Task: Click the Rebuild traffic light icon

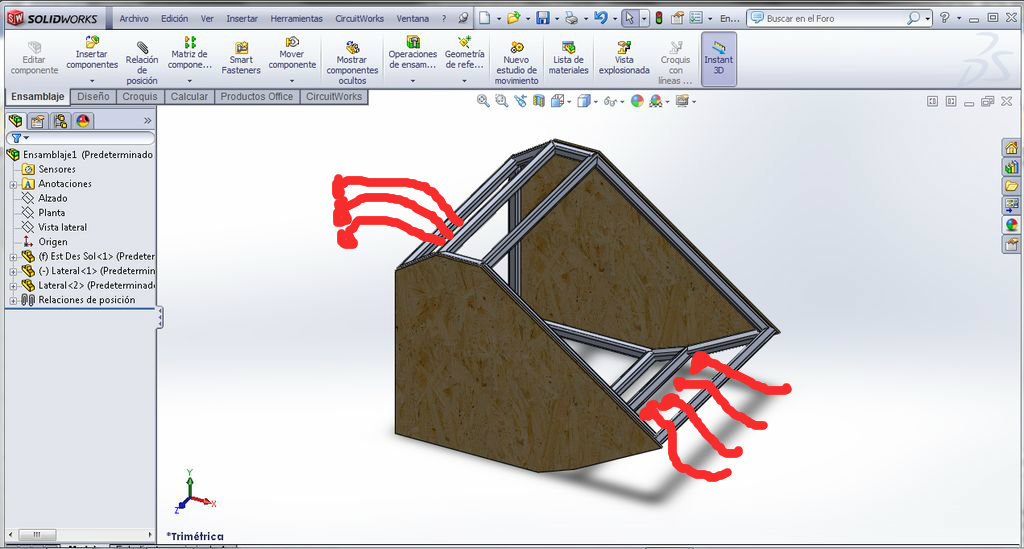Action: pyautogui.click(x=659, y=18)
